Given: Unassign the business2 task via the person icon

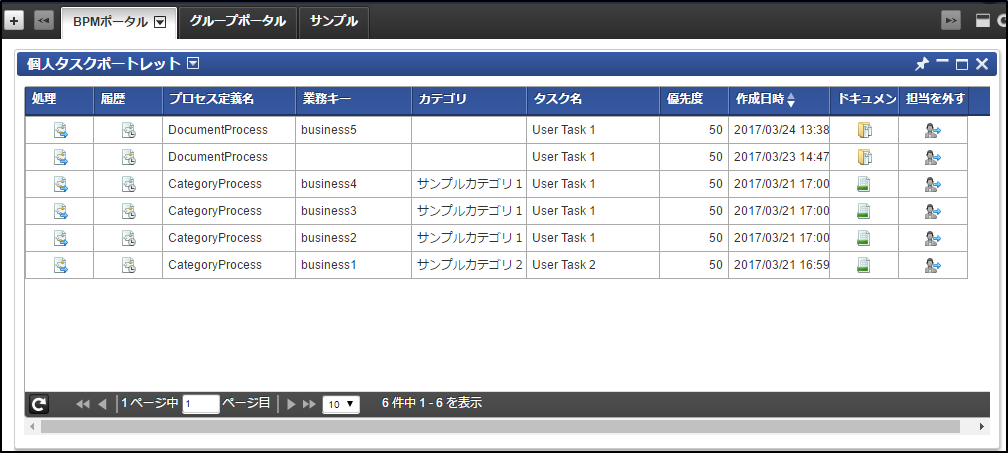Looking at the screenshot, I should [933, 238].
